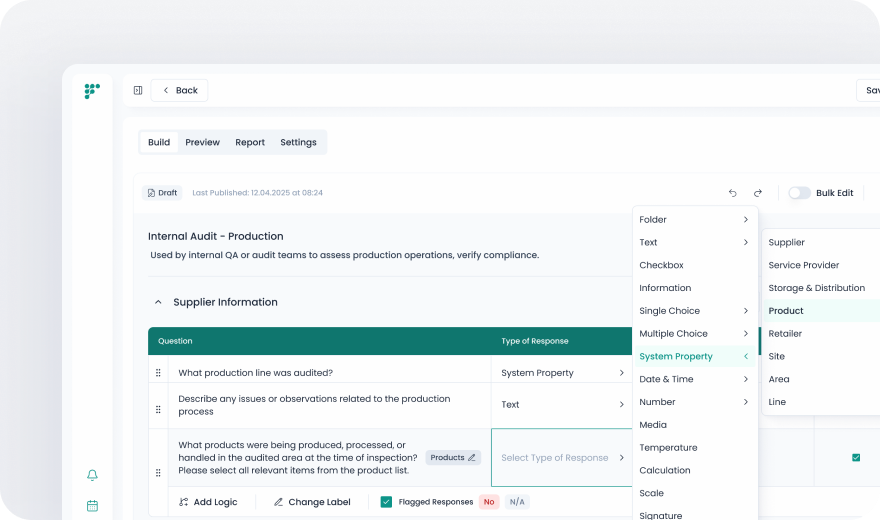Uncheck the Flagged Responses checkbox
The image size is (880, 520).
click(386, 501)
